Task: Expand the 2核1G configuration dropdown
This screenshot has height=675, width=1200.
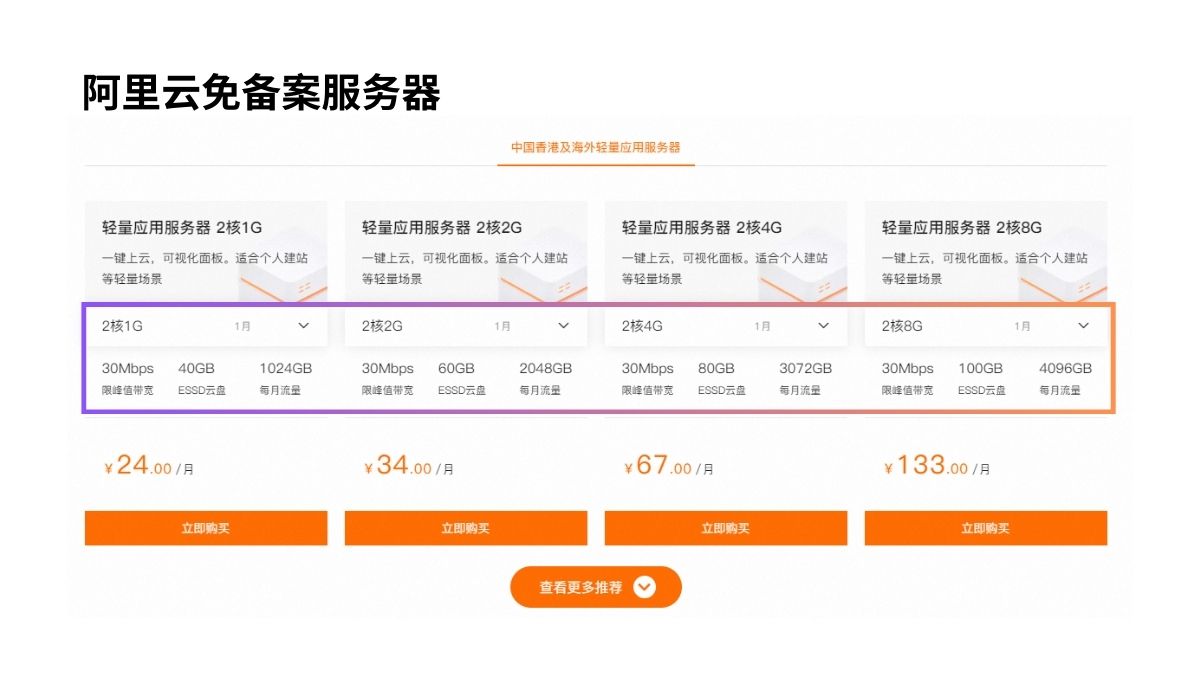Action: [x=205, y=326]
